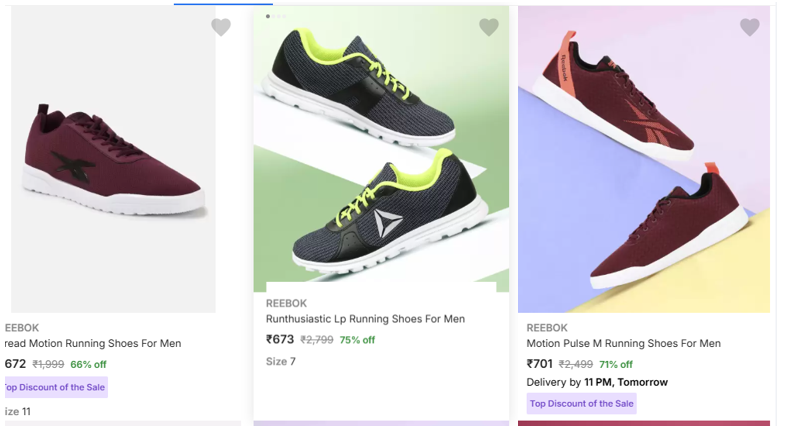Click the REEBOK brand name above Runthusiastic

[286, 303]
